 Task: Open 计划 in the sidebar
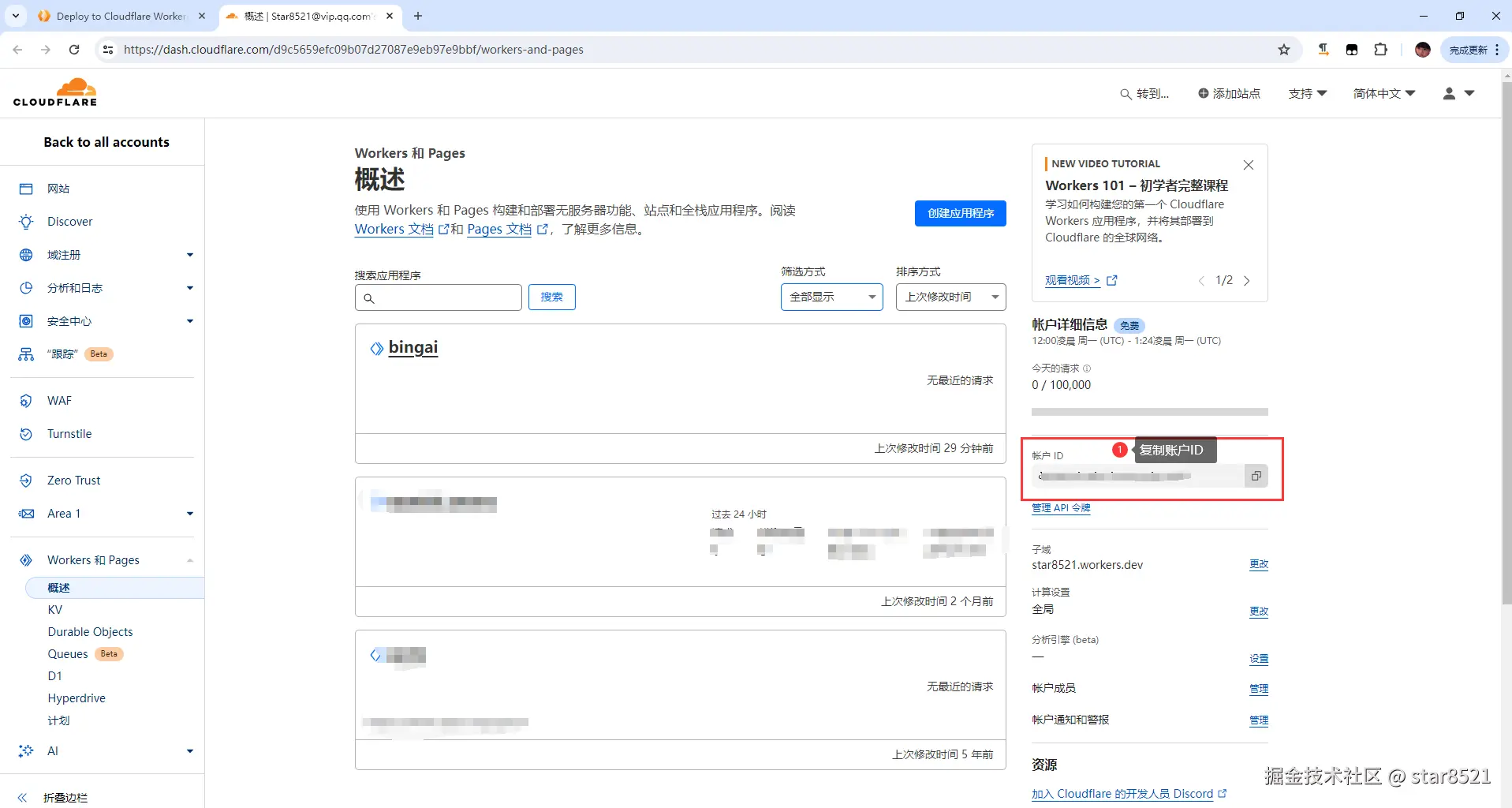pyautogui.click(x=58, y=720)
